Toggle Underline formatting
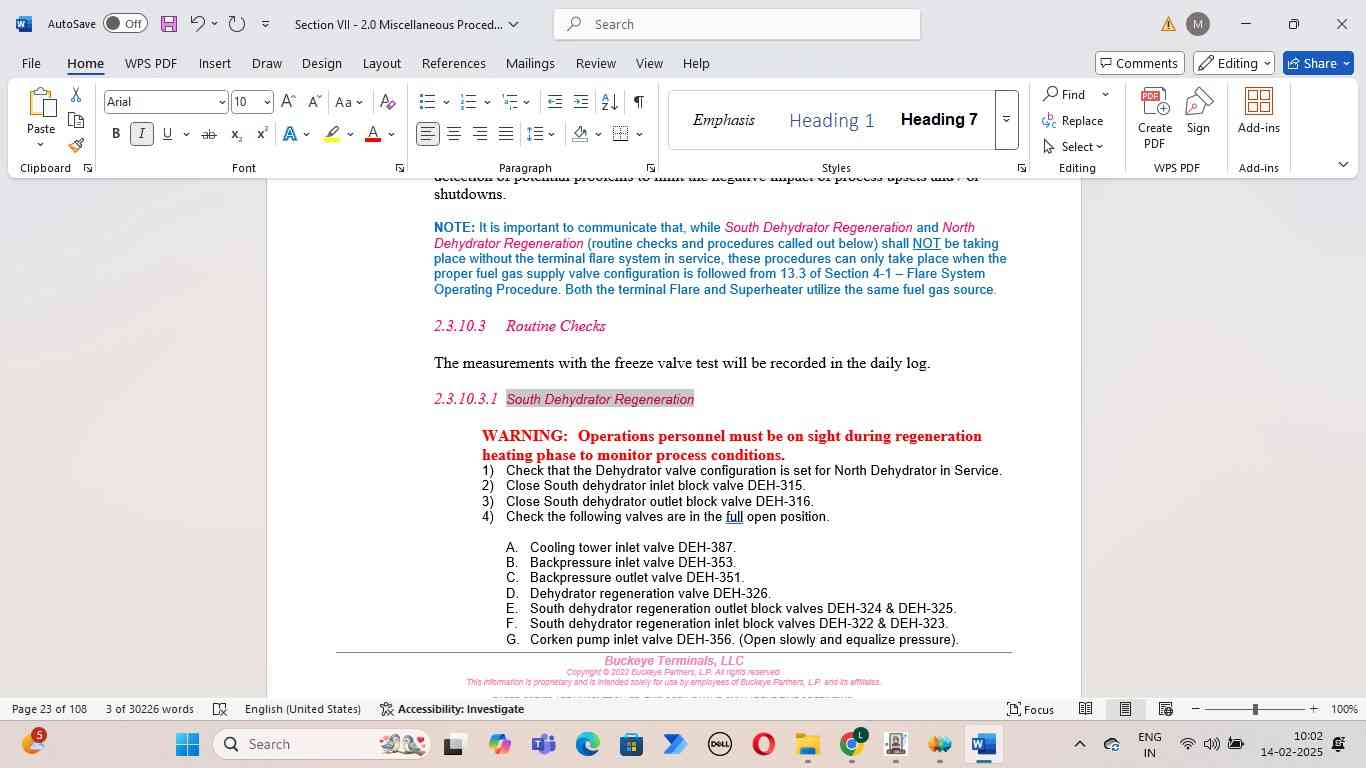Image resolution: width=1366 pixels, height=768 pixels. click(167, 134)
